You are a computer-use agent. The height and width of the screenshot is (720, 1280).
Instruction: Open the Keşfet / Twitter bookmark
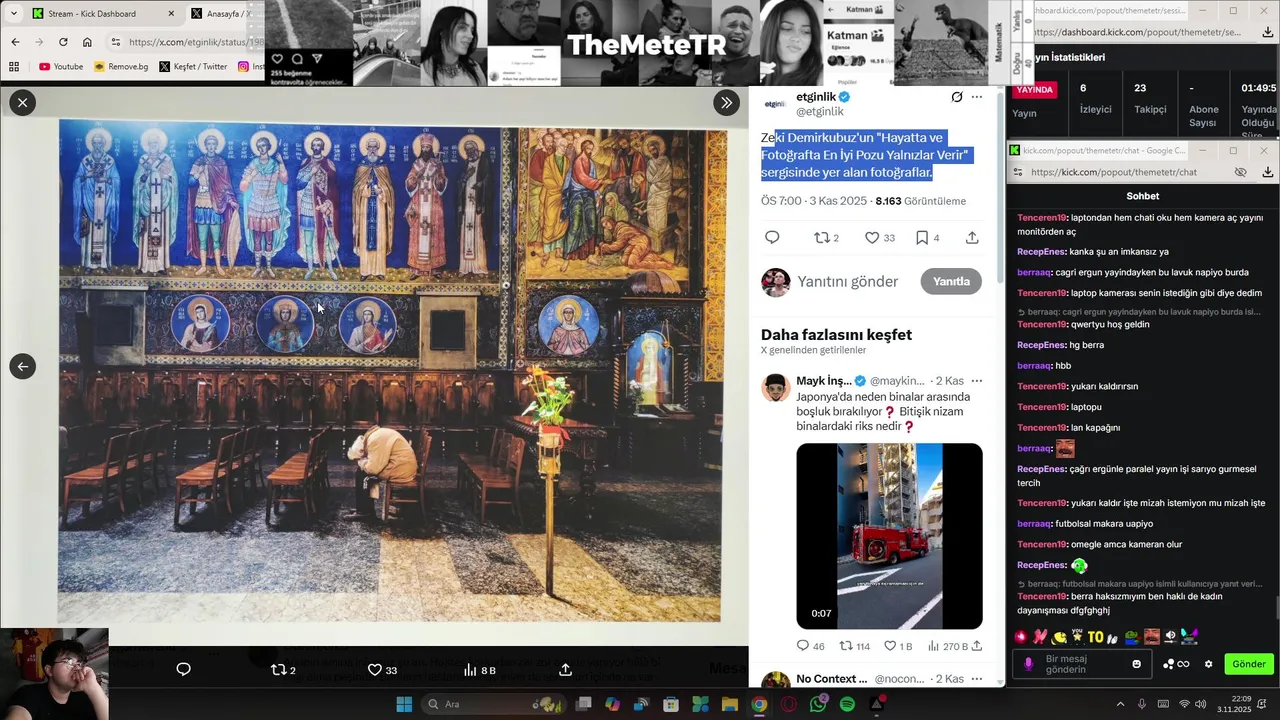tap(194, 66)
